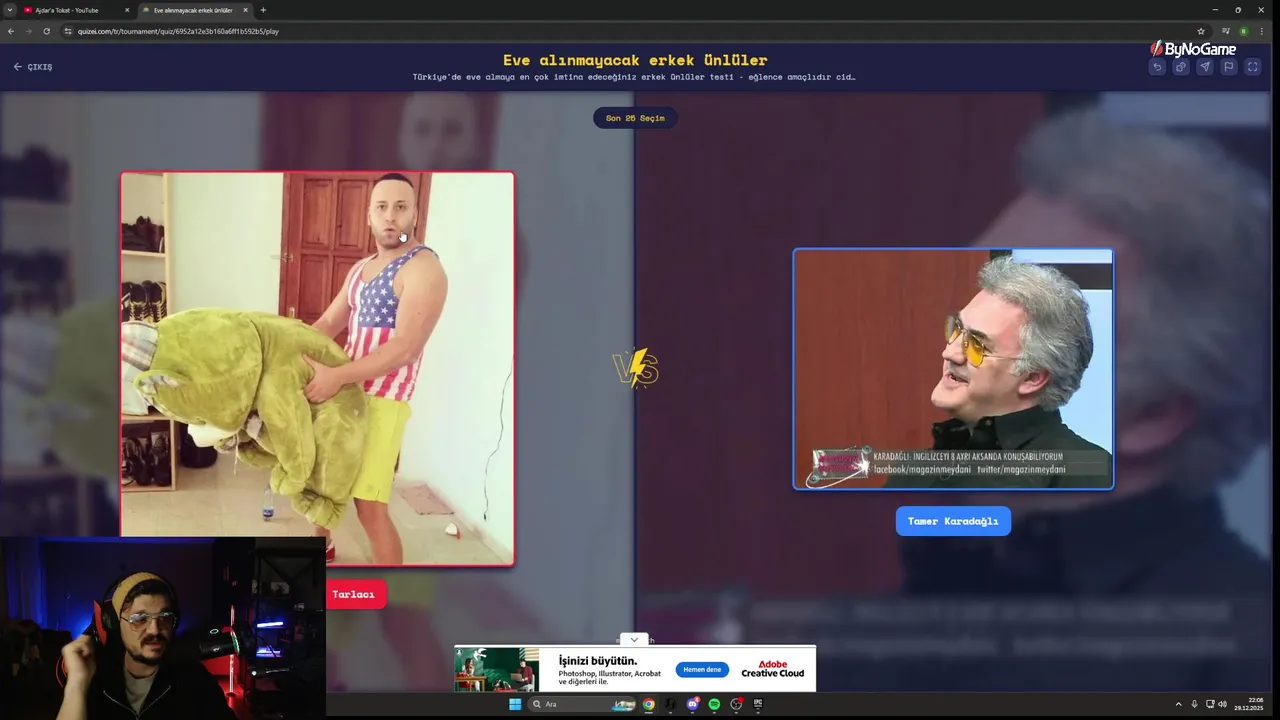
Task: Click the undo last choice icon
Action: point(1157,67)
